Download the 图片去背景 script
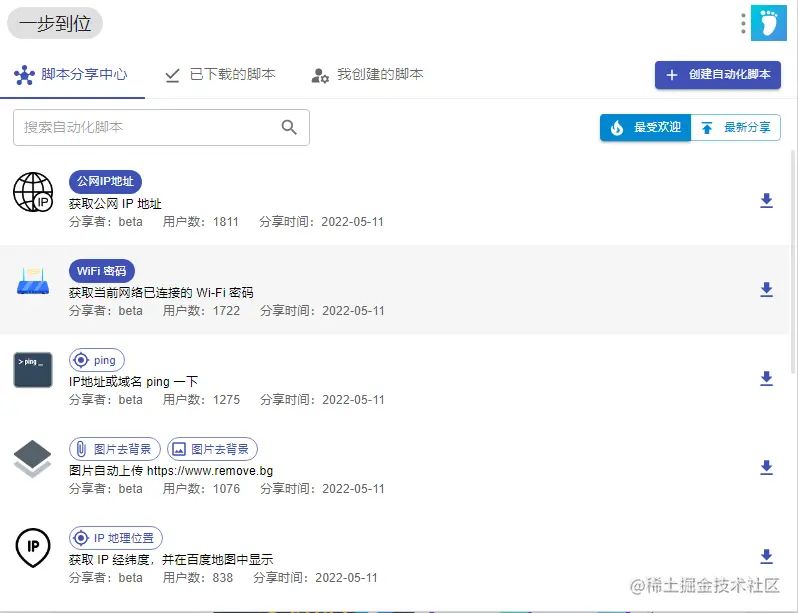798x613 pixels. (x=766, y=467)
